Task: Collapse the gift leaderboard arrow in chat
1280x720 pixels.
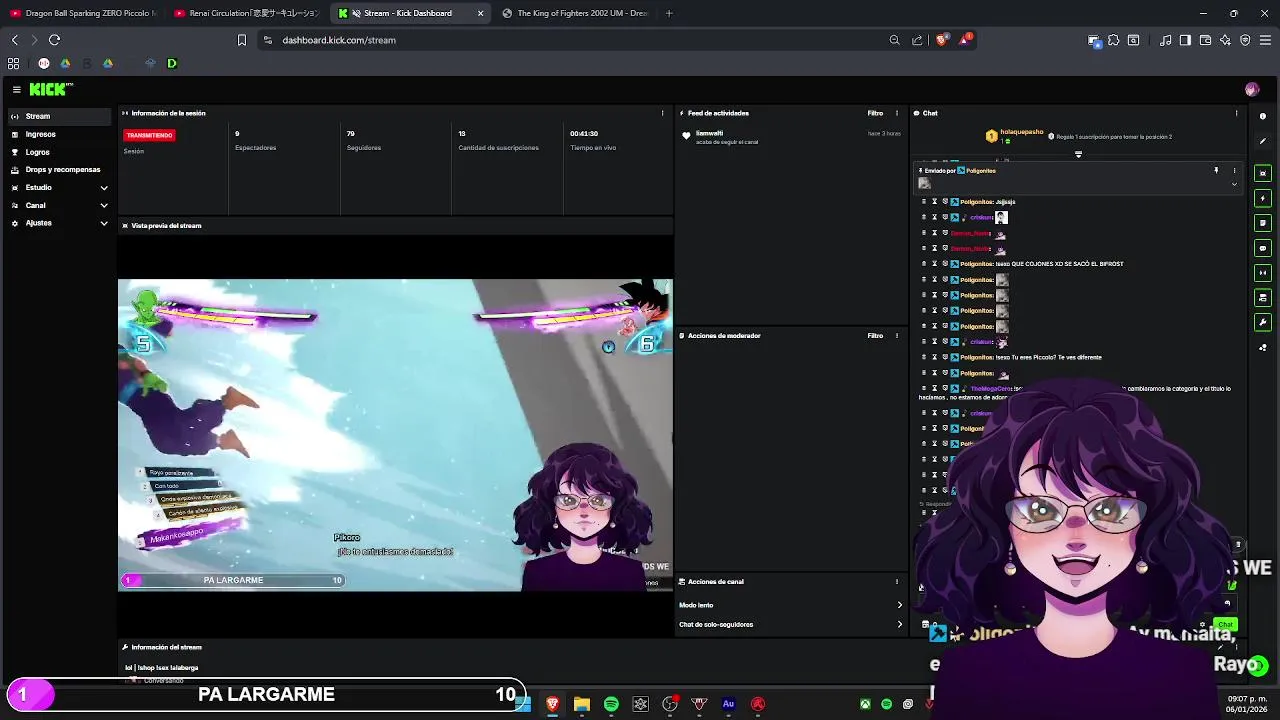Action: [1078, 154]
